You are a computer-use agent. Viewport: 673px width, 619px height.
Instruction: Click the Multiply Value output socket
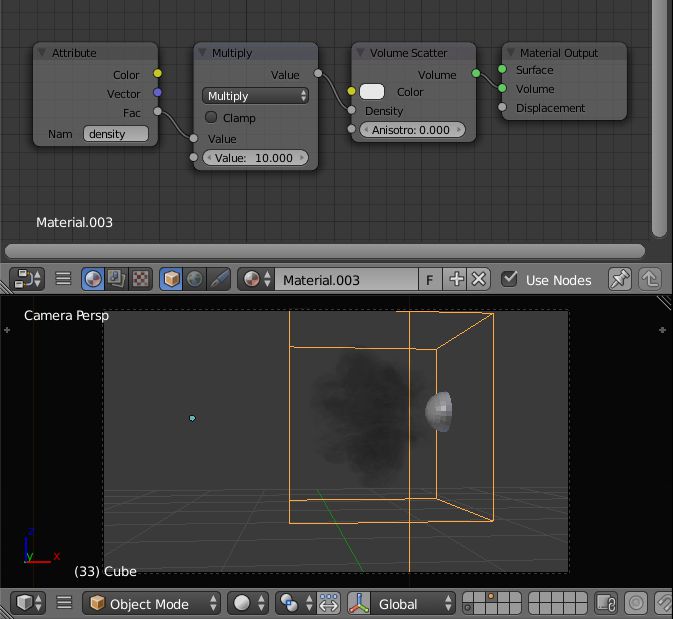coord(318,73)
